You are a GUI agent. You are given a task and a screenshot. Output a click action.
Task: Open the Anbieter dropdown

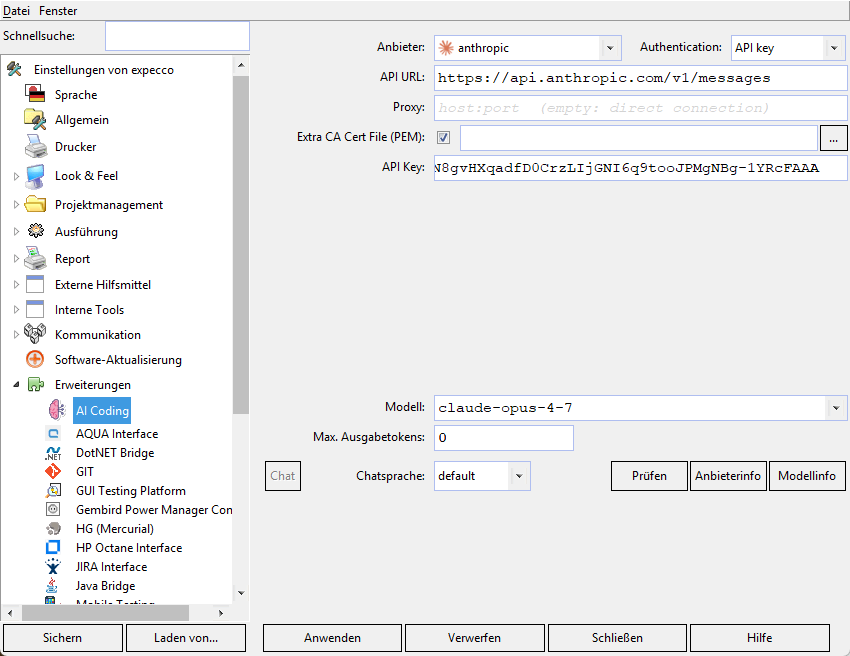point(610,48)
